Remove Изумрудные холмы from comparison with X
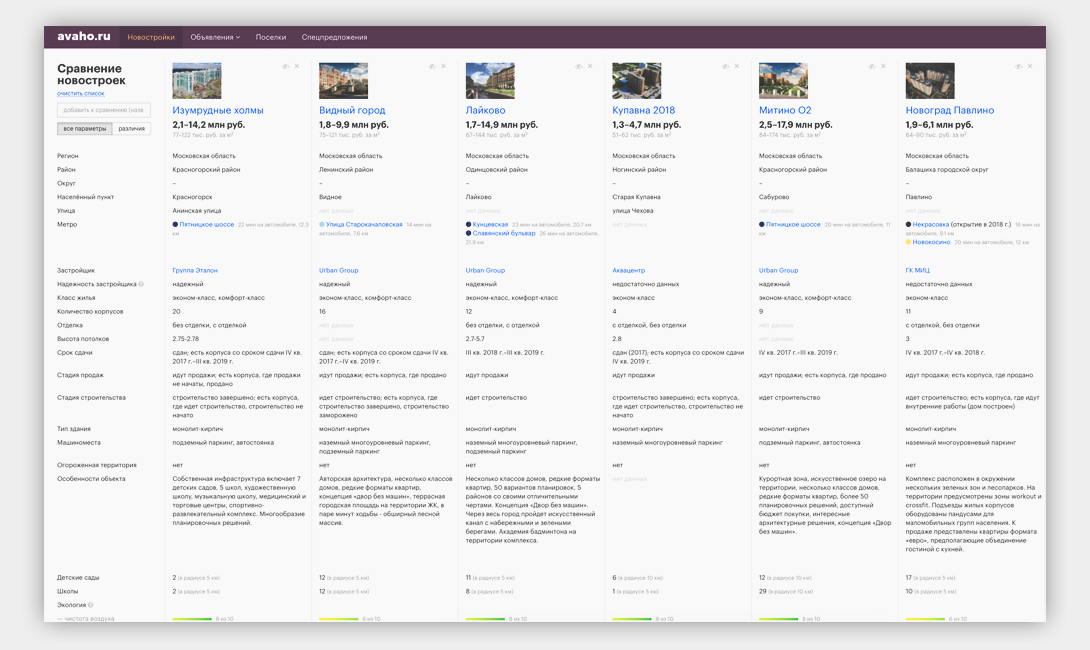 297,67
